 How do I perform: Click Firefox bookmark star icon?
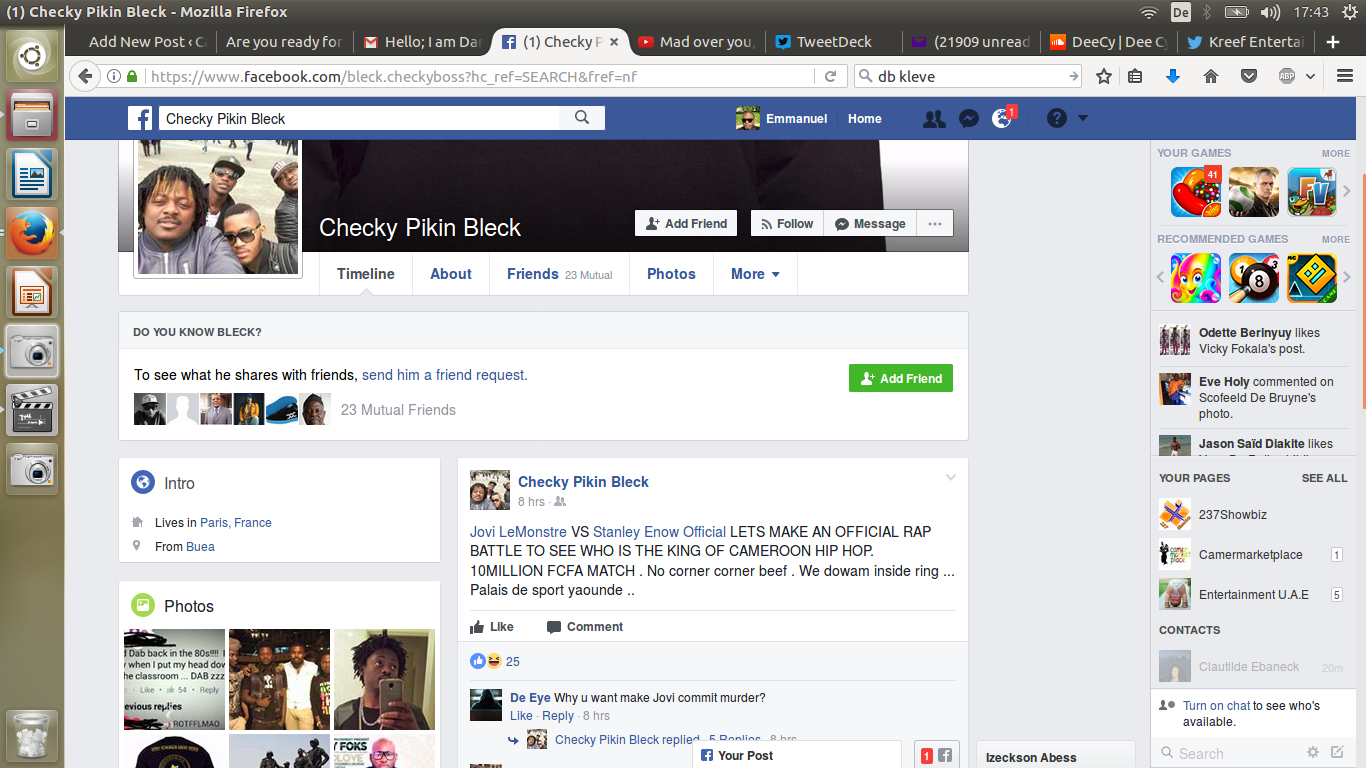pos(1104,76)
